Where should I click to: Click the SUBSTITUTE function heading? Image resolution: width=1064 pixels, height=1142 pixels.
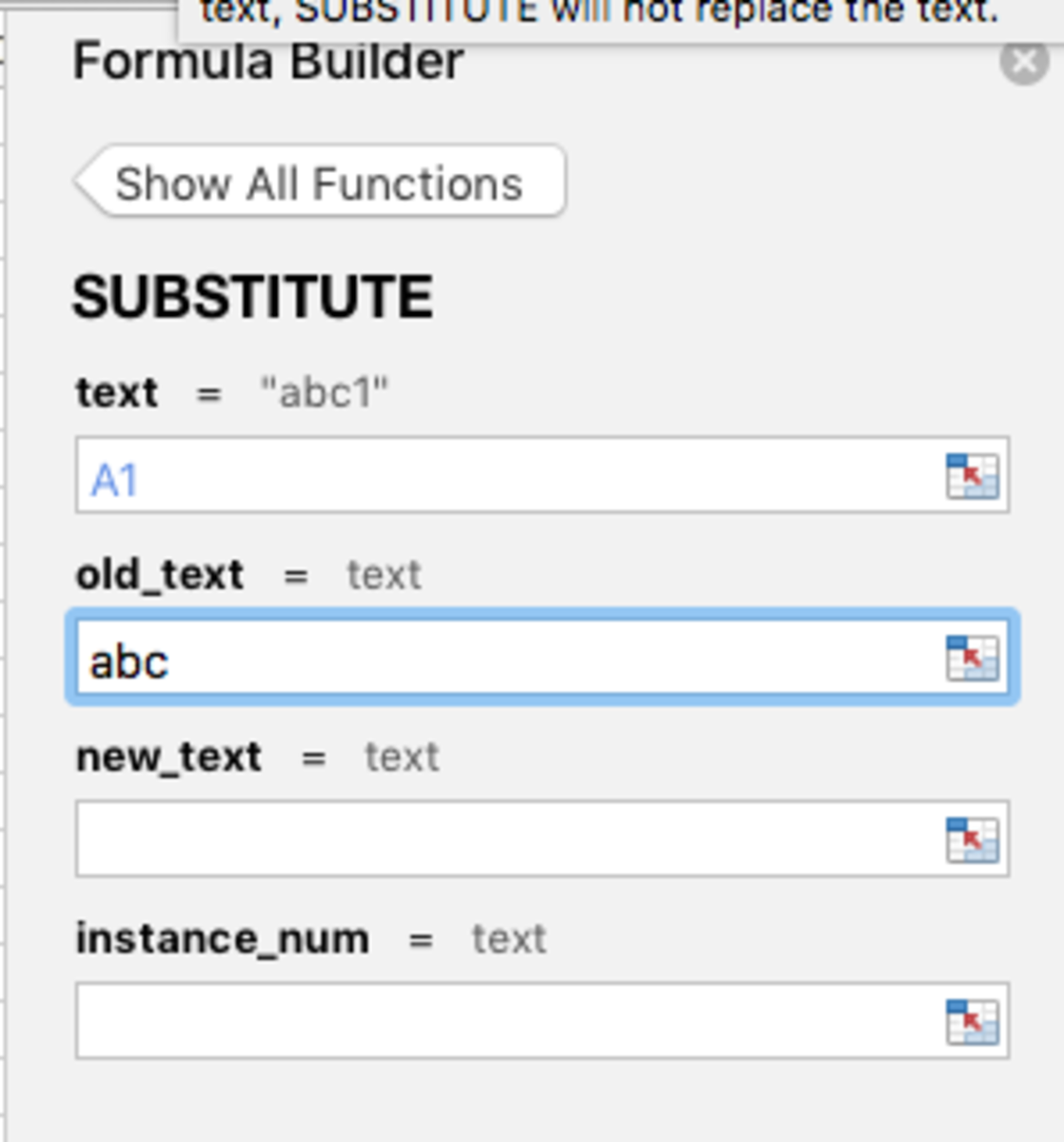[x=253, y=296]
